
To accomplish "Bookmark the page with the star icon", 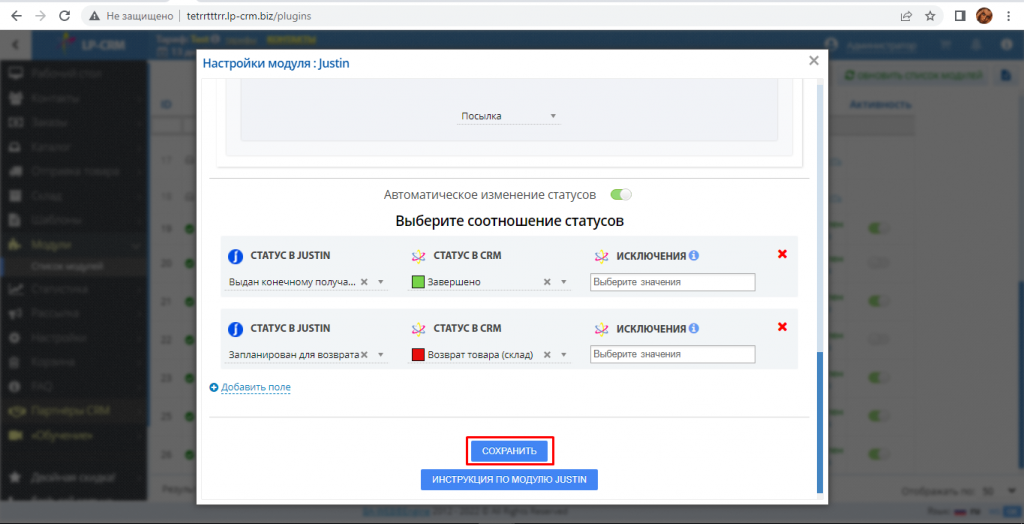I will point(930,16).
